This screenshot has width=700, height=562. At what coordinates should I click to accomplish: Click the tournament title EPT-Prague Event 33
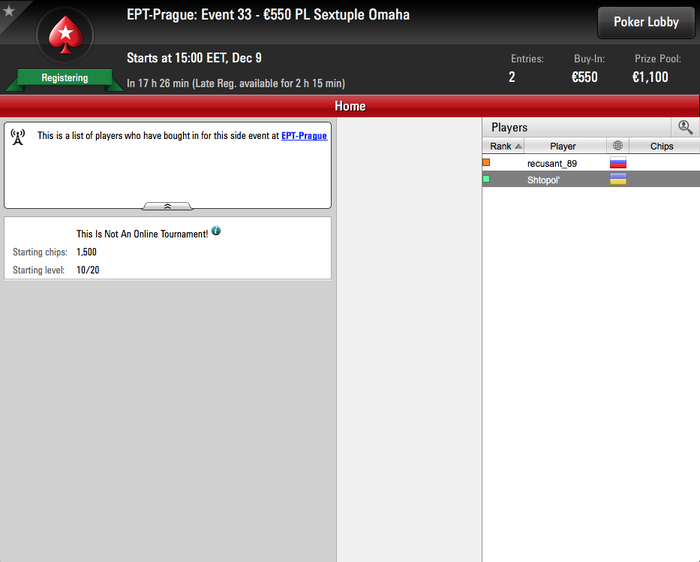[x=268, y=15]
